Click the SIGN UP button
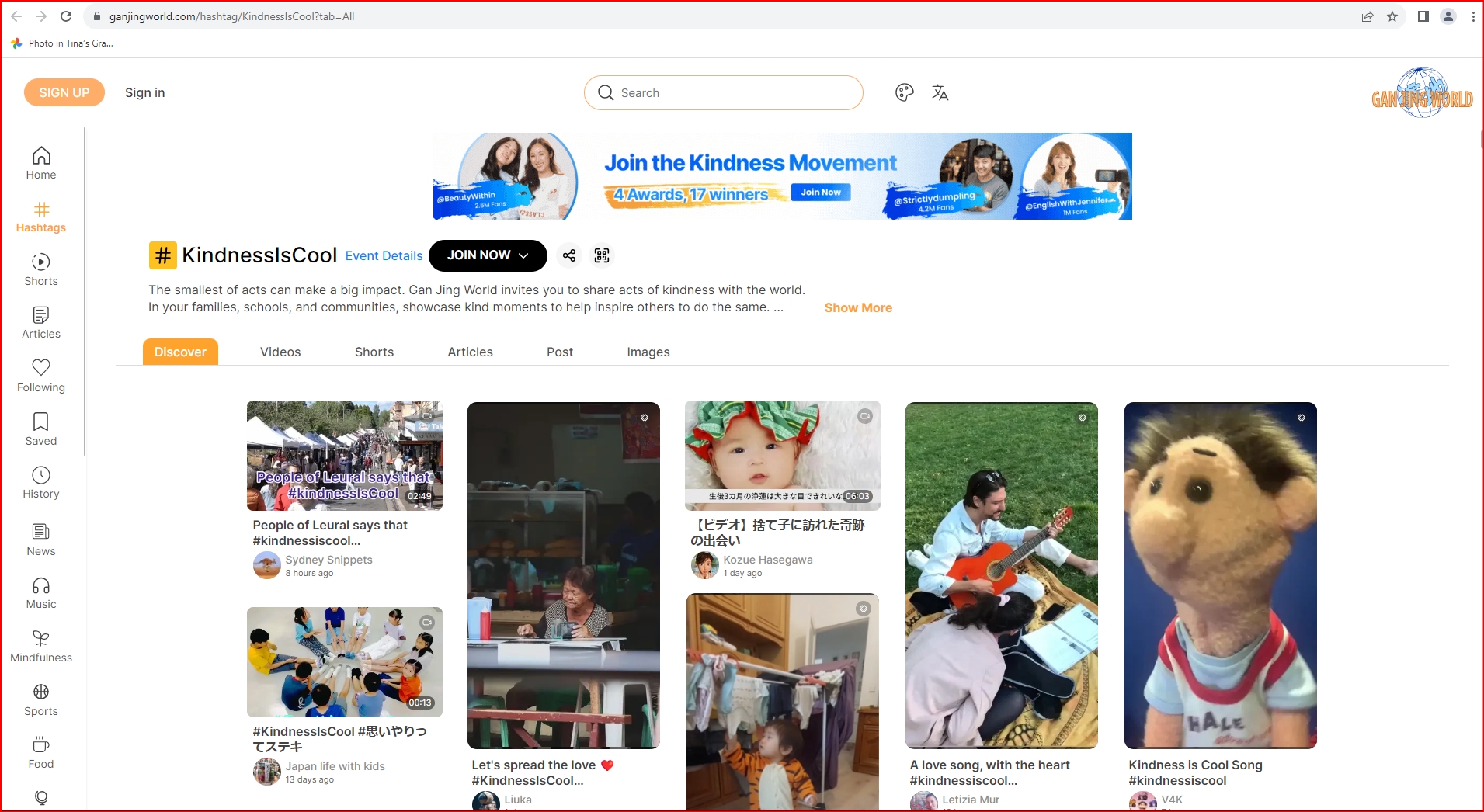 [x=64, y=92]
